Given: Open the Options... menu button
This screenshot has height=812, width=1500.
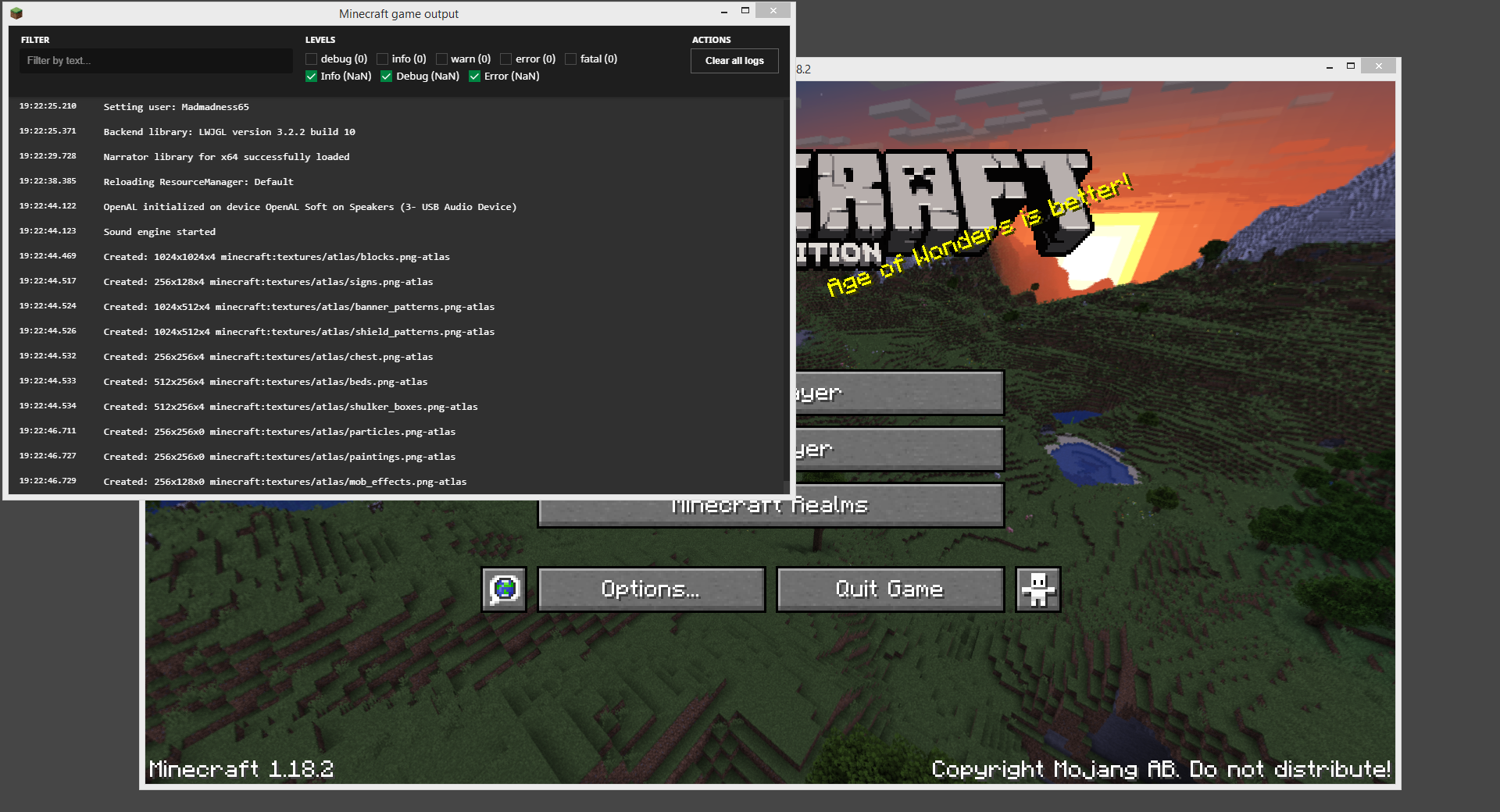Looking at the screenshot, I should 652,589.
